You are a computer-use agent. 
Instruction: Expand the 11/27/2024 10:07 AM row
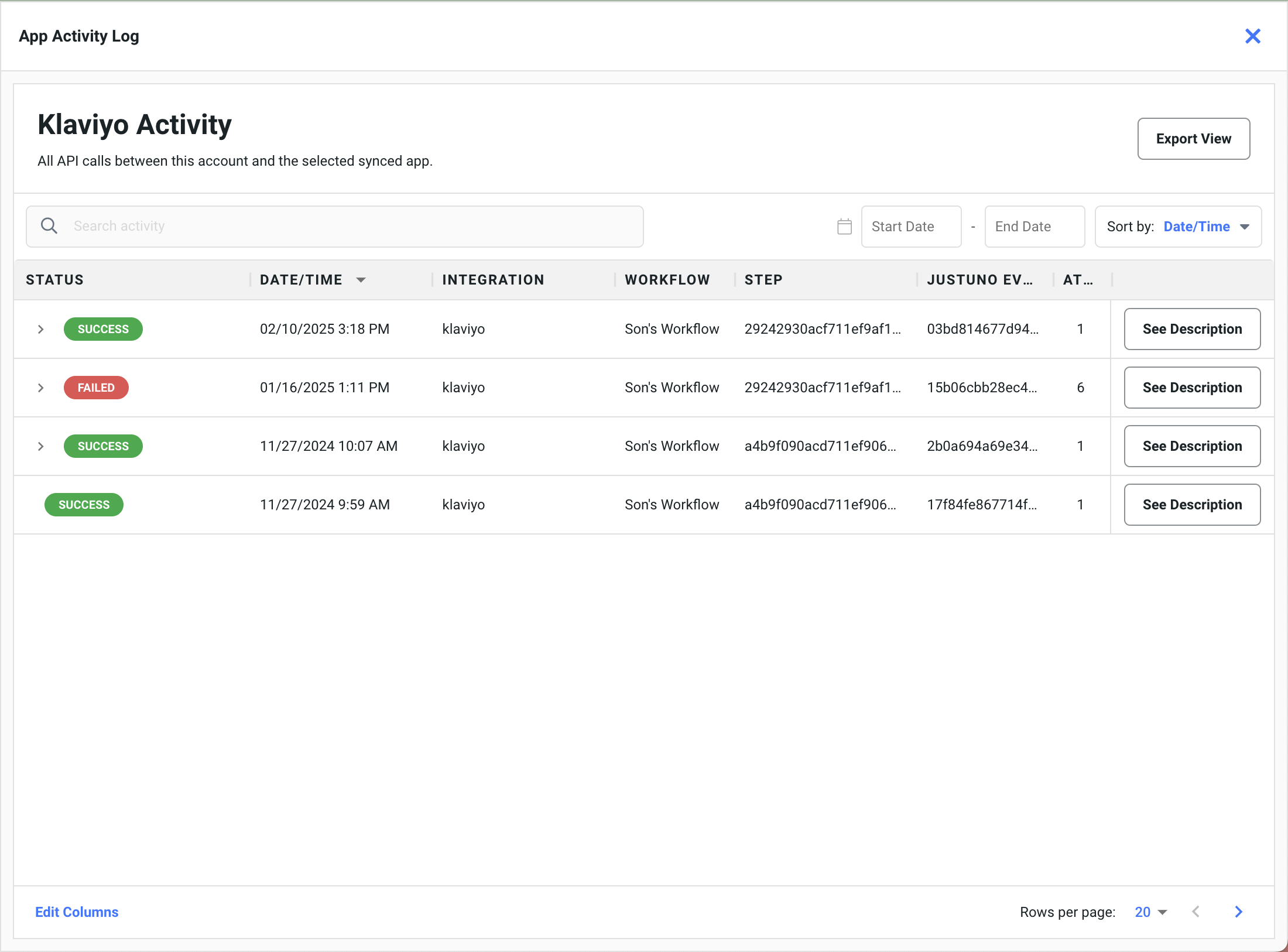40,446
